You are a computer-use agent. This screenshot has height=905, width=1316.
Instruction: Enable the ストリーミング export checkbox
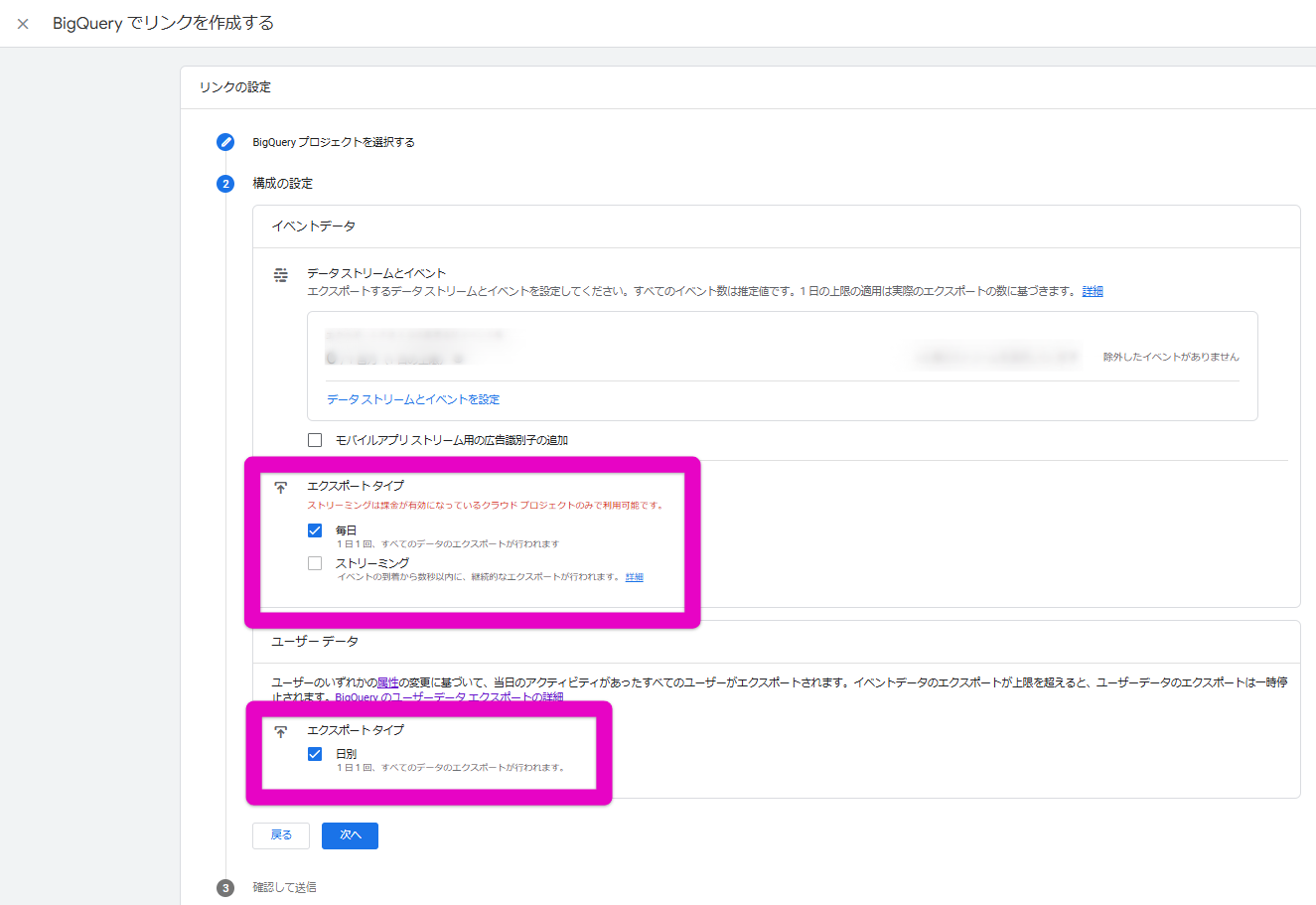[x=315, y=563]
